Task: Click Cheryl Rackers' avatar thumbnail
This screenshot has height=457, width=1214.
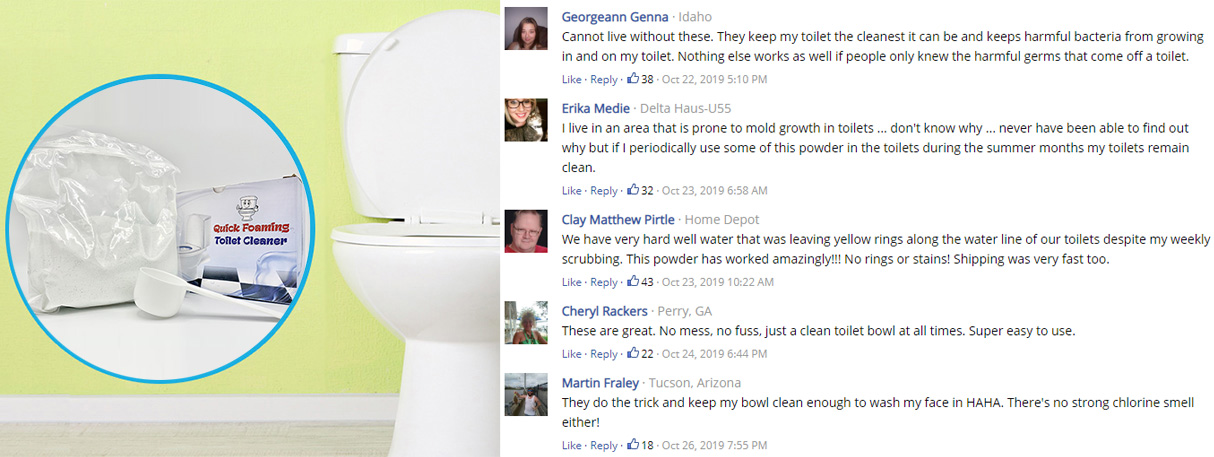Action: 526,322
